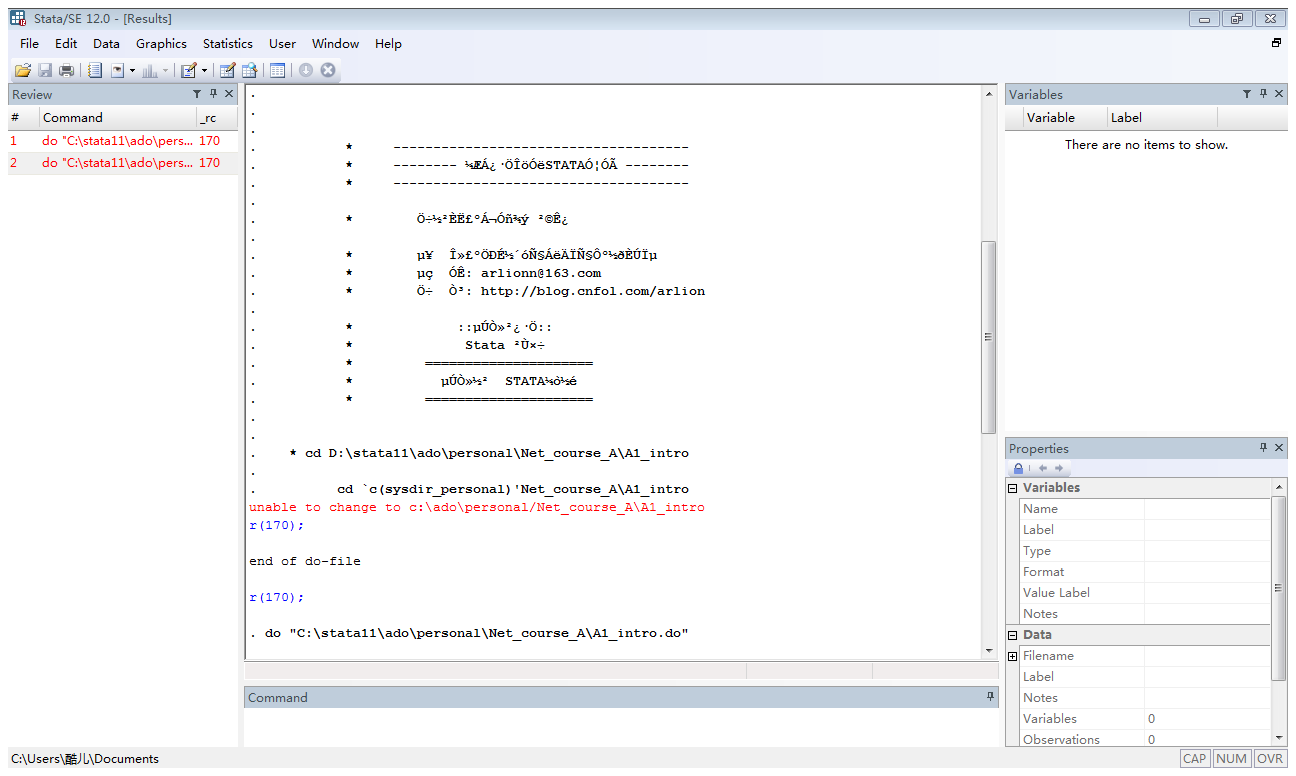
Task: Open the Viewer toolbar dropdown arrow
Action: click(132, 71)
